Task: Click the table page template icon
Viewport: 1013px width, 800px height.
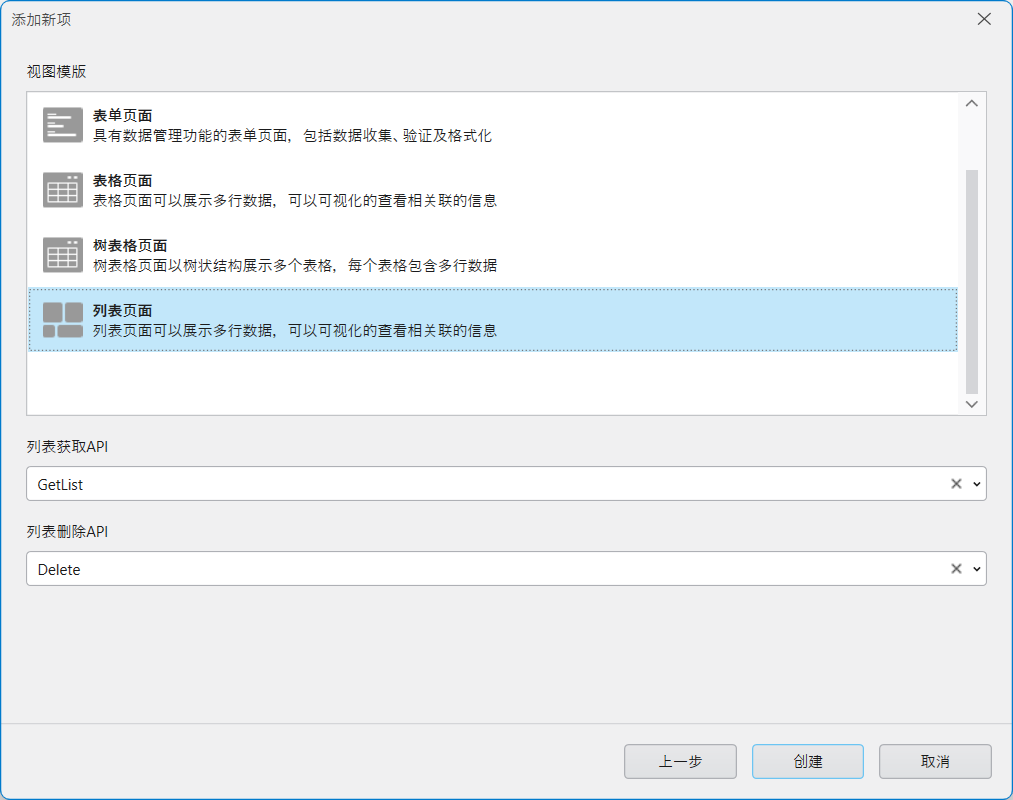Action: (63, 190)
